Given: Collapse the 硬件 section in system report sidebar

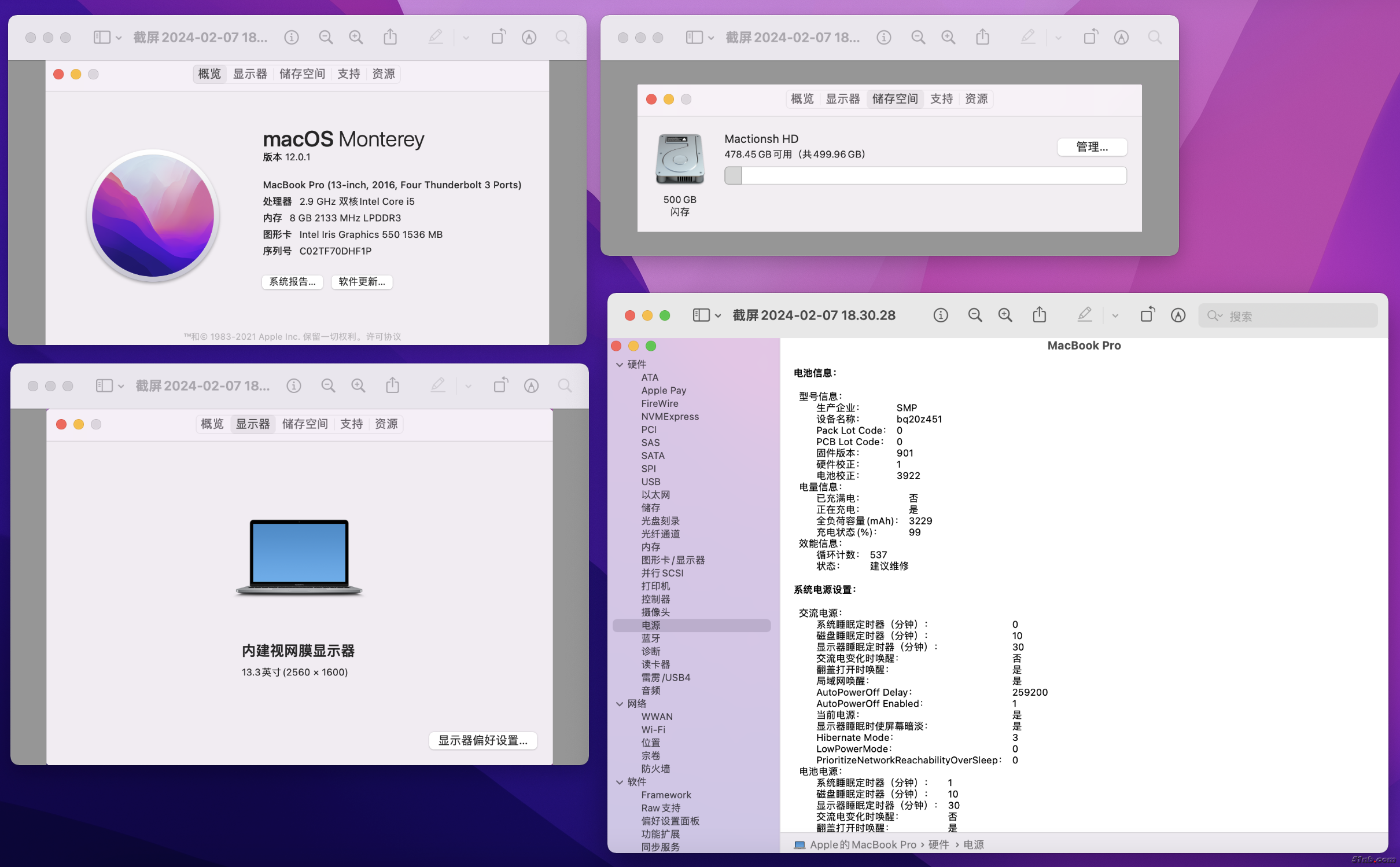Looking at the screenshot, I should (x=620, y=364).
